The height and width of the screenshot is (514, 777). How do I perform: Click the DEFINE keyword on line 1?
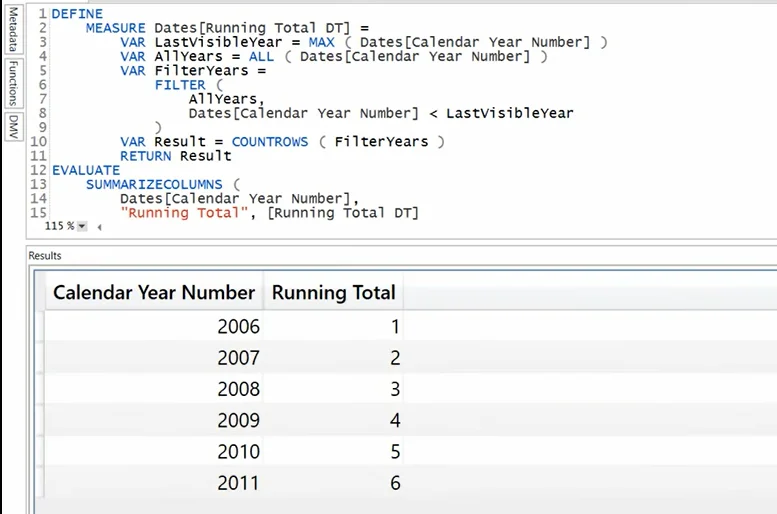pyautogui.click(x=77, y=14)
